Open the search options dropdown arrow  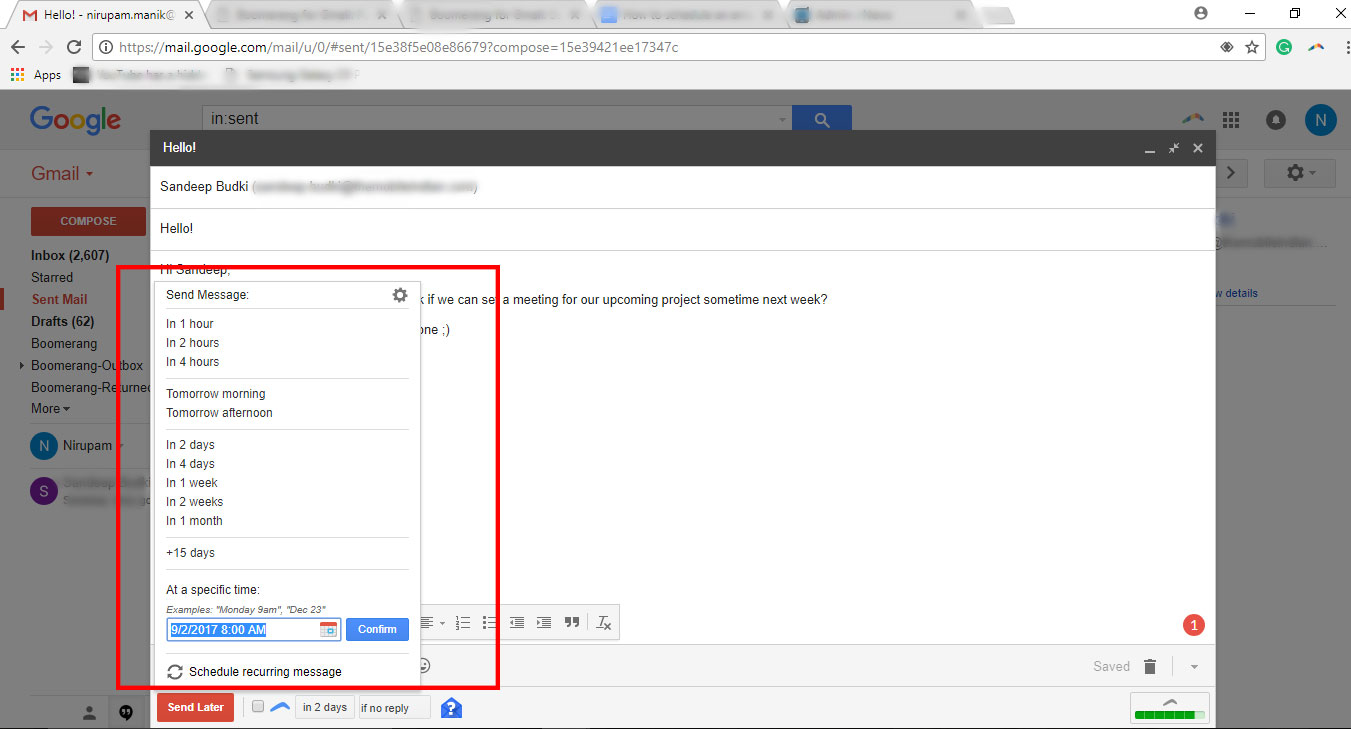783,119
